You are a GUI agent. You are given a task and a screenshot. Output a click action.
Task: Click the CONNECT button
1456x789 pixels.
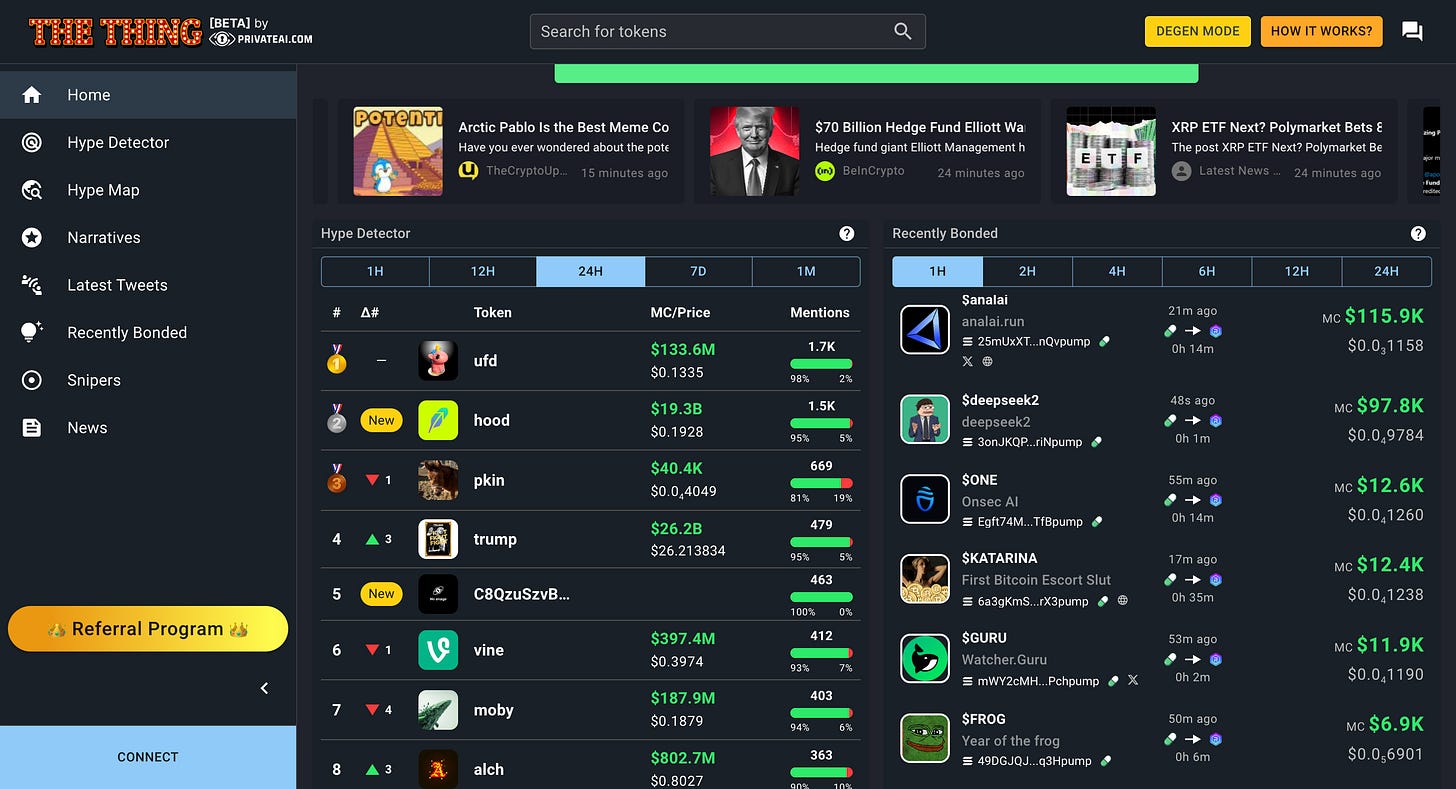148,757
